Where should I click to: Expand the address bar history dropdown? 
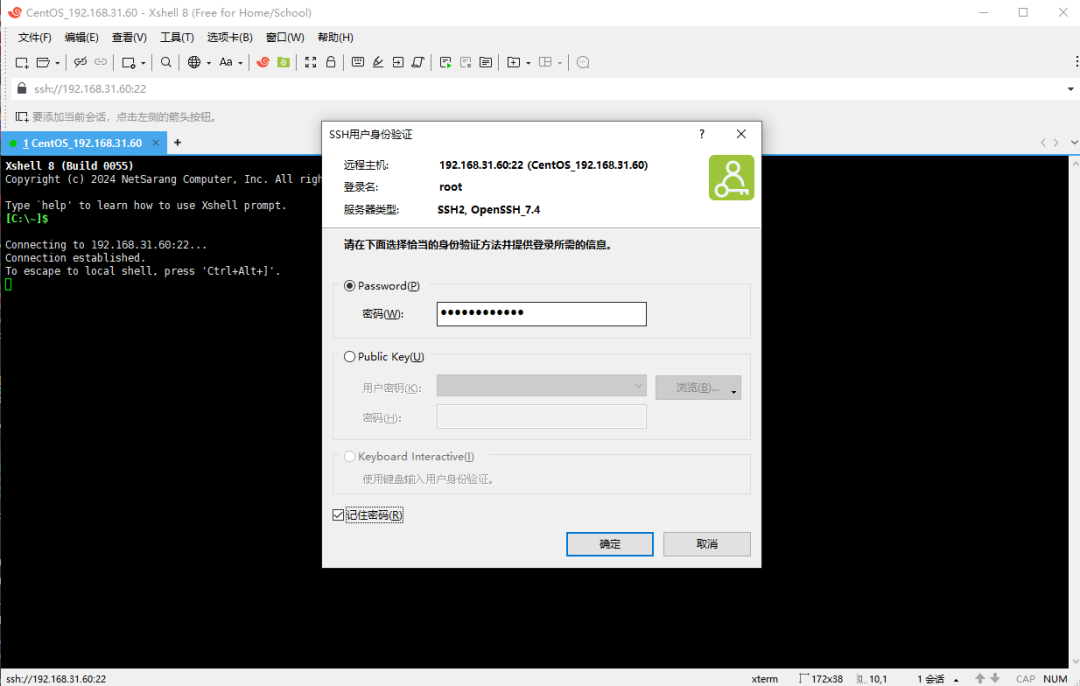coord(1070,89)
